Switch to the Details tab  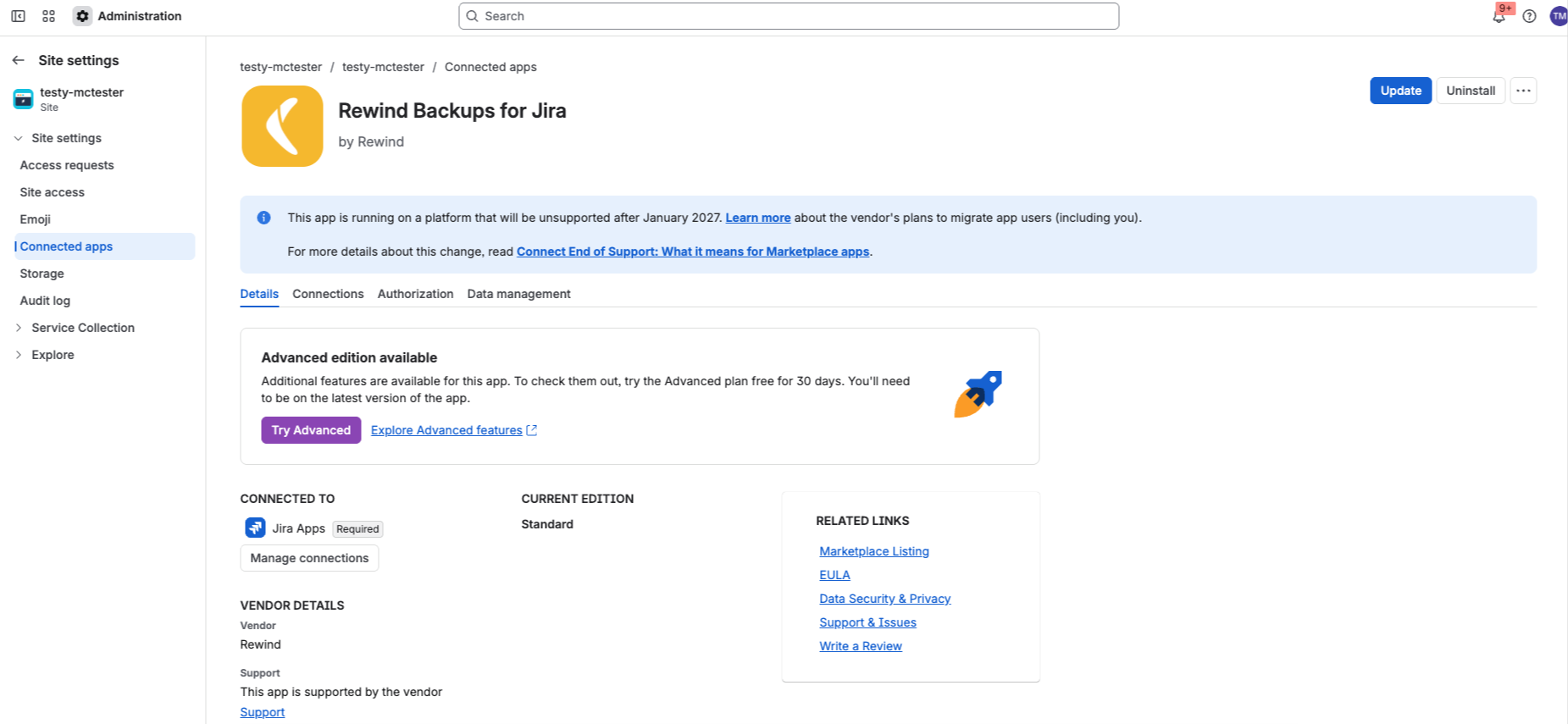pos(259,294)
